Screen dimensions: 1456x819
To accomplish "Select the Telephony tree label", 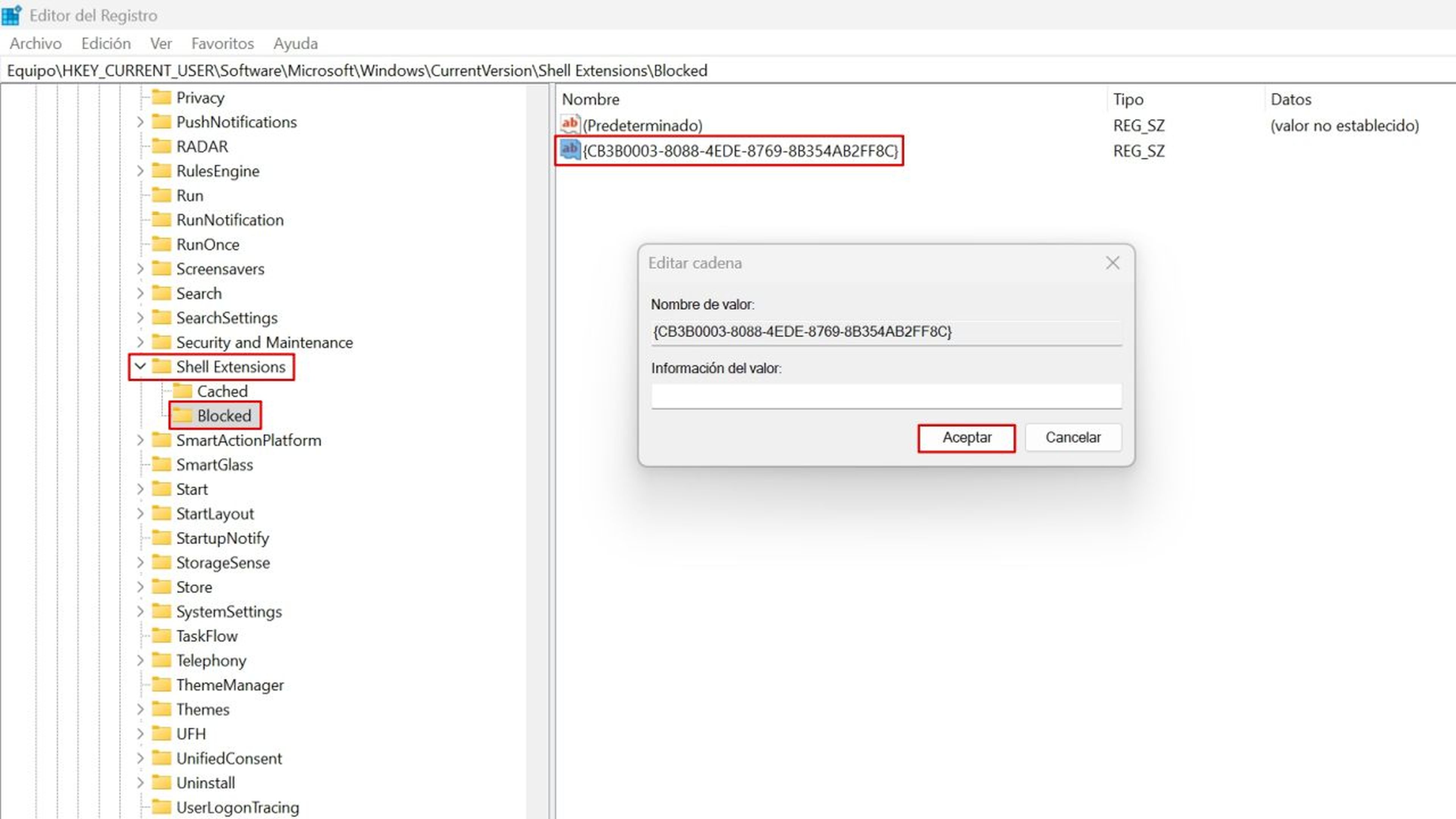I will [212, 661].
